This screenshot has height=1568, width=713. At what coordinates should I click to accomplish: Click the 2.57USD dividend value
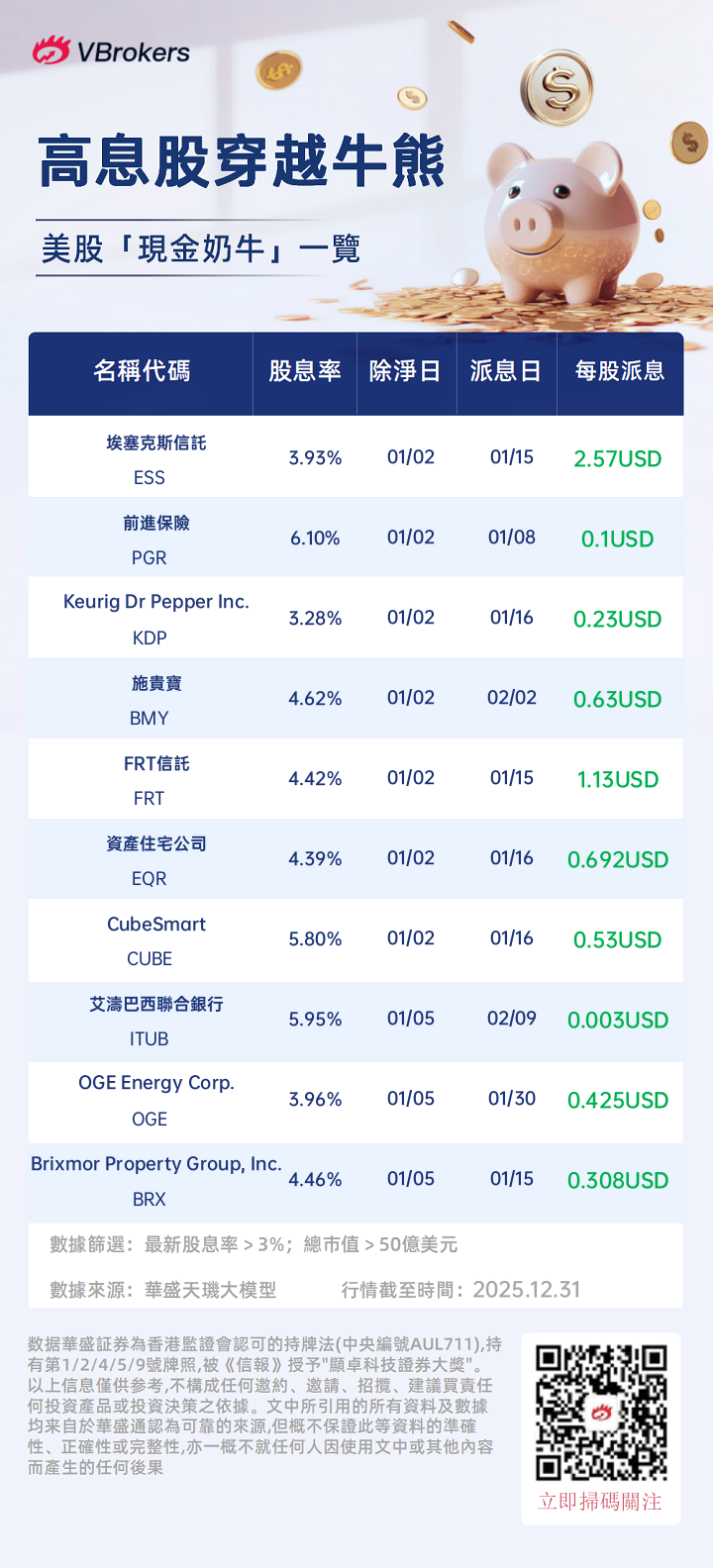coord(618,458)
